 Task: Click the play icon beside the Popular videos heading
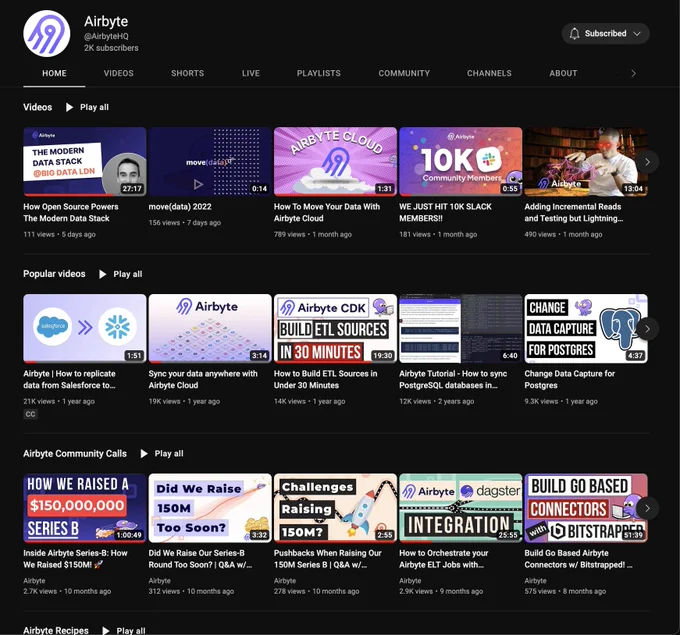(102, 274)
